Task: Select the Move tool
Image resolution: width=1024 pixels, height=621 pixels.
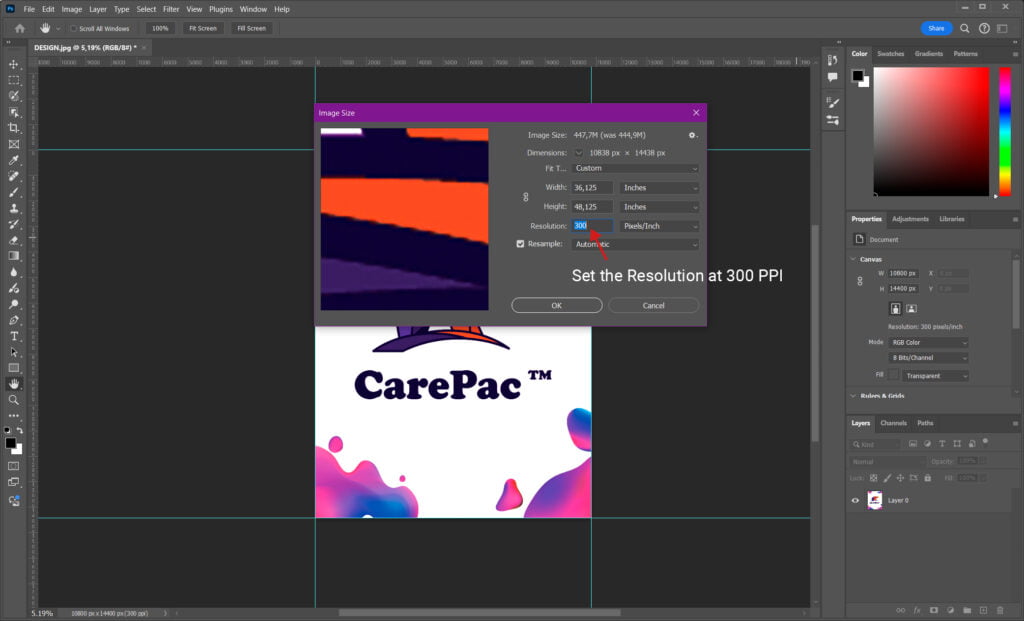Action: tap(14, 63)
